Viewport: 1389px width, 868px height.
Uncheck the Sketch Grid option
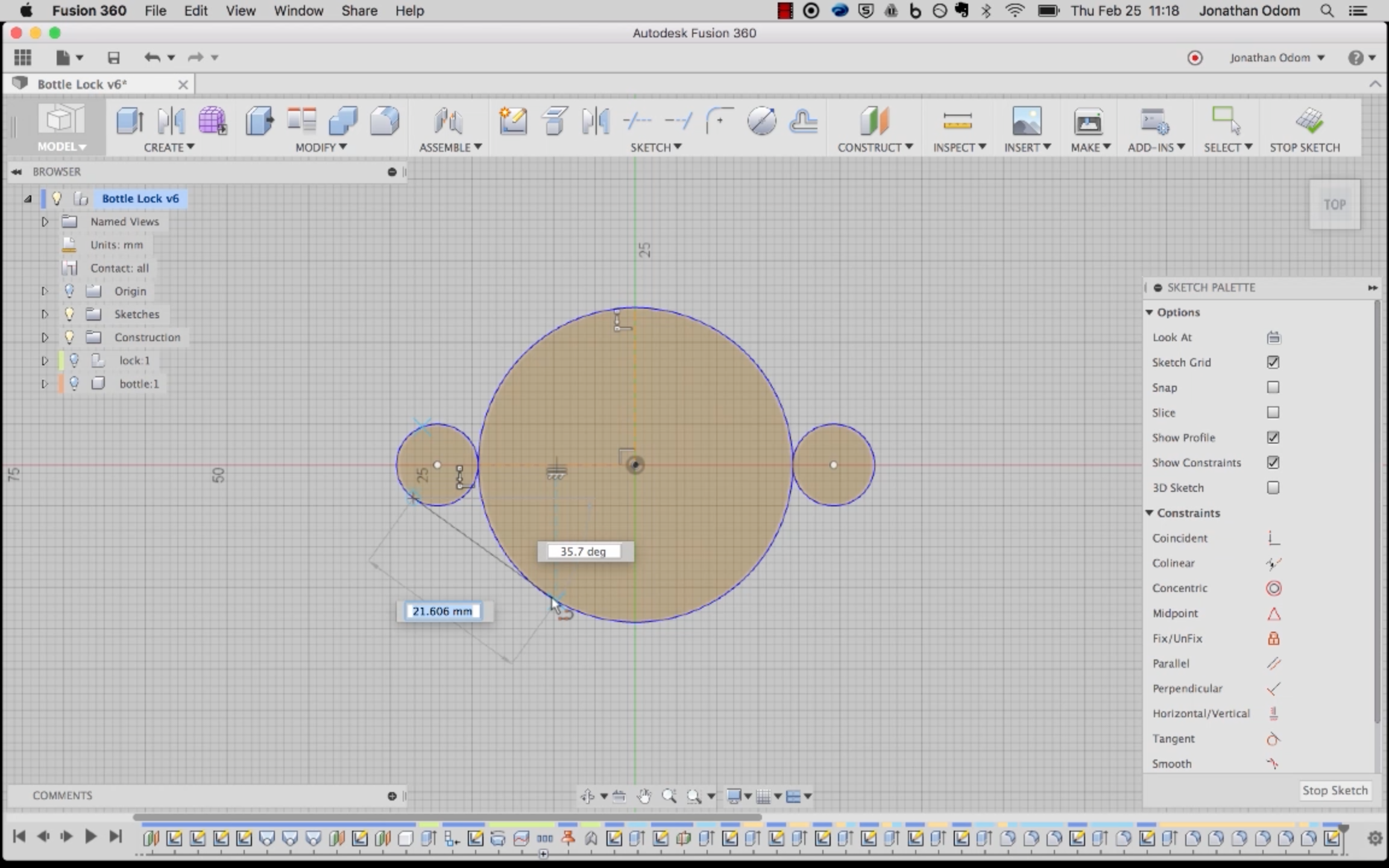coord(1273,362)
